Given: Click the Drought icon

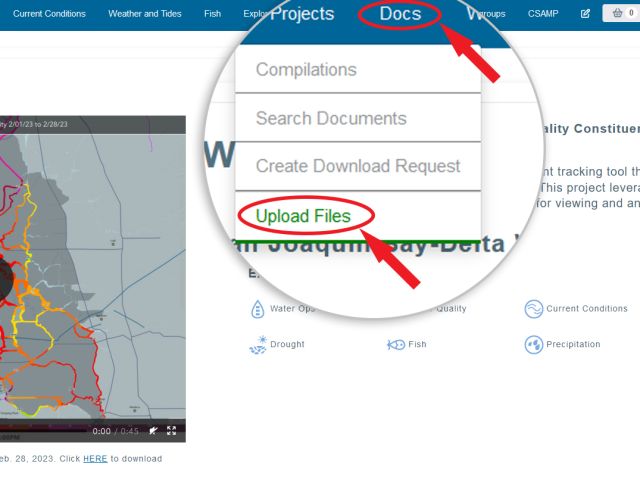Looking at the screenshot, I should coord(258,345).
